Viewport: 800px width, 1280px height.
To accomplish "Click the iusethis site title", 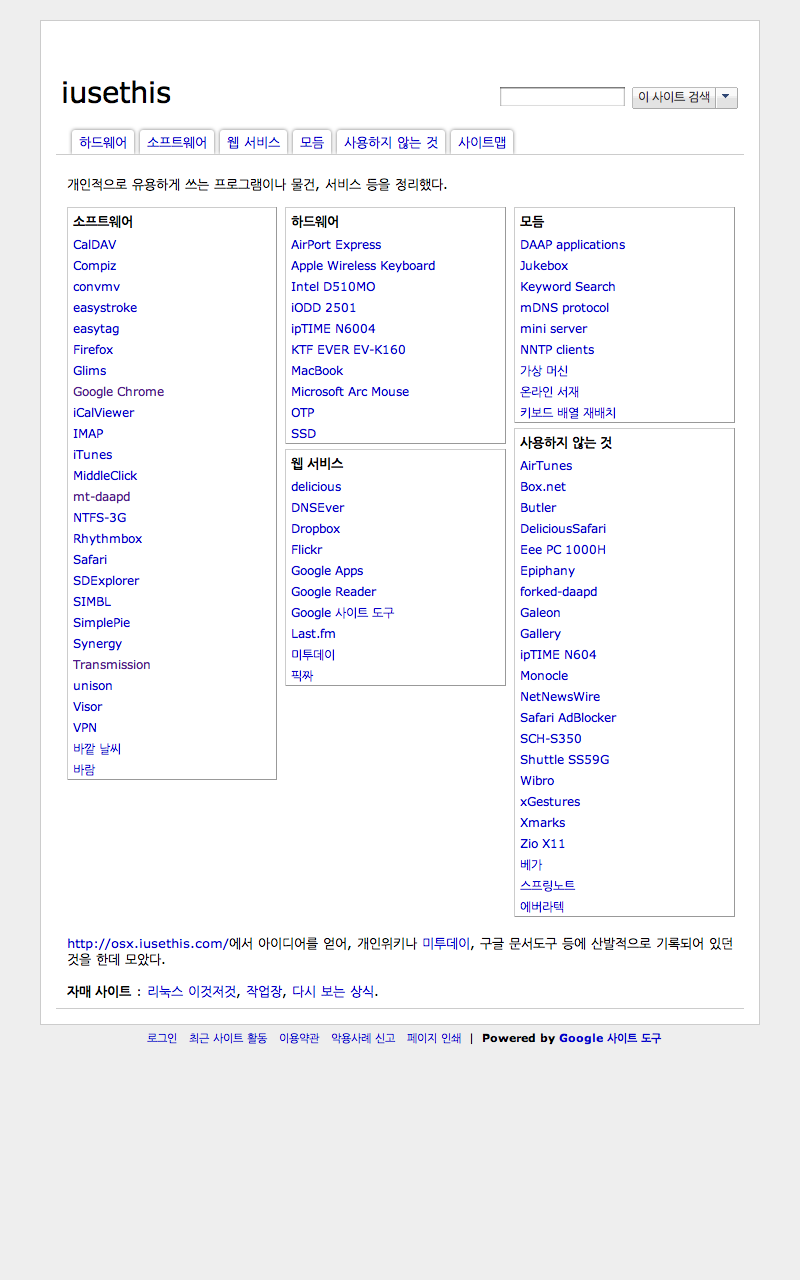I will [x=116, y=93].
